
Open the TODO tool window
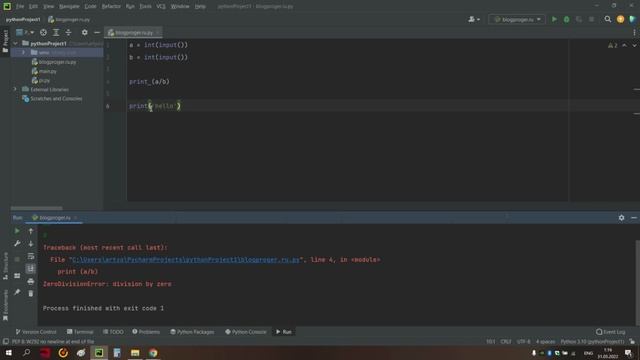(x=113, y=332)
